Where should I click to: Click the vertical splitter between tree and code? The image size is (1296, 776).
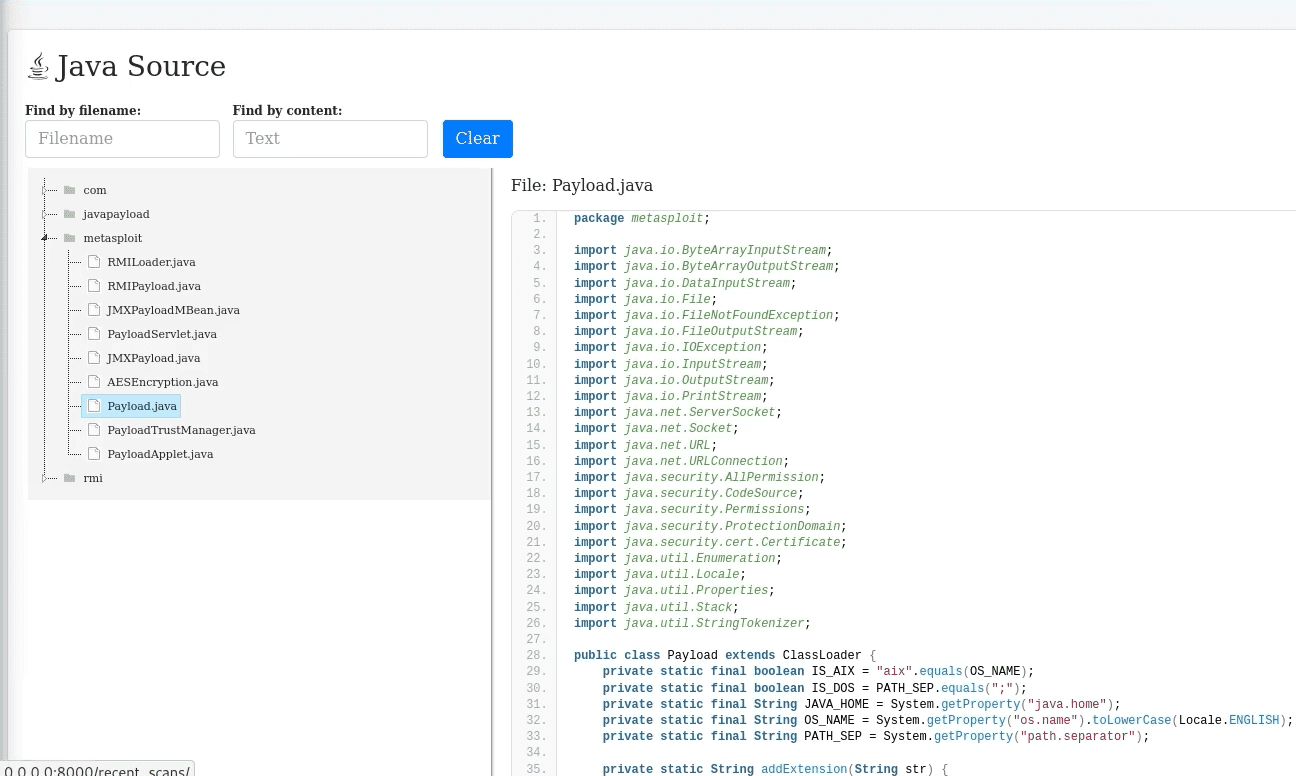(x=492, y=470)
